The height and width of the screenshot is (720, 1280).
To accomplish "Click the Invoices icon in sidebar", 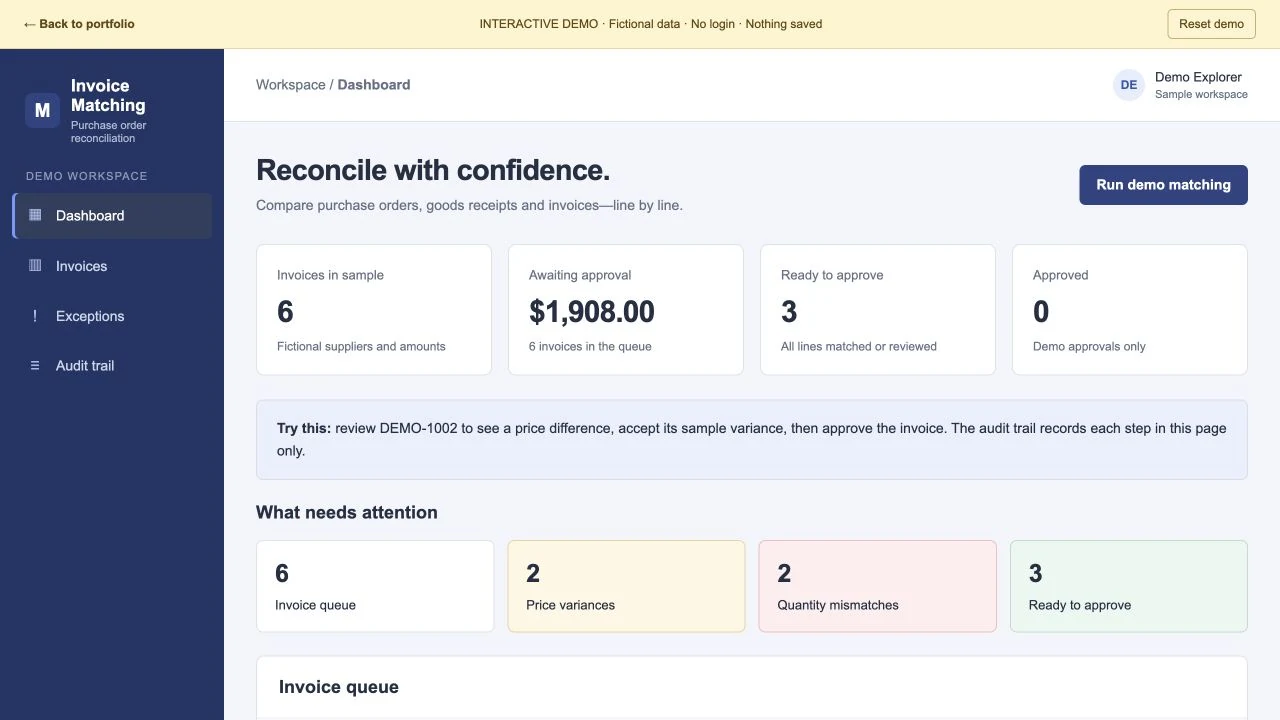I will coord(35,266).
